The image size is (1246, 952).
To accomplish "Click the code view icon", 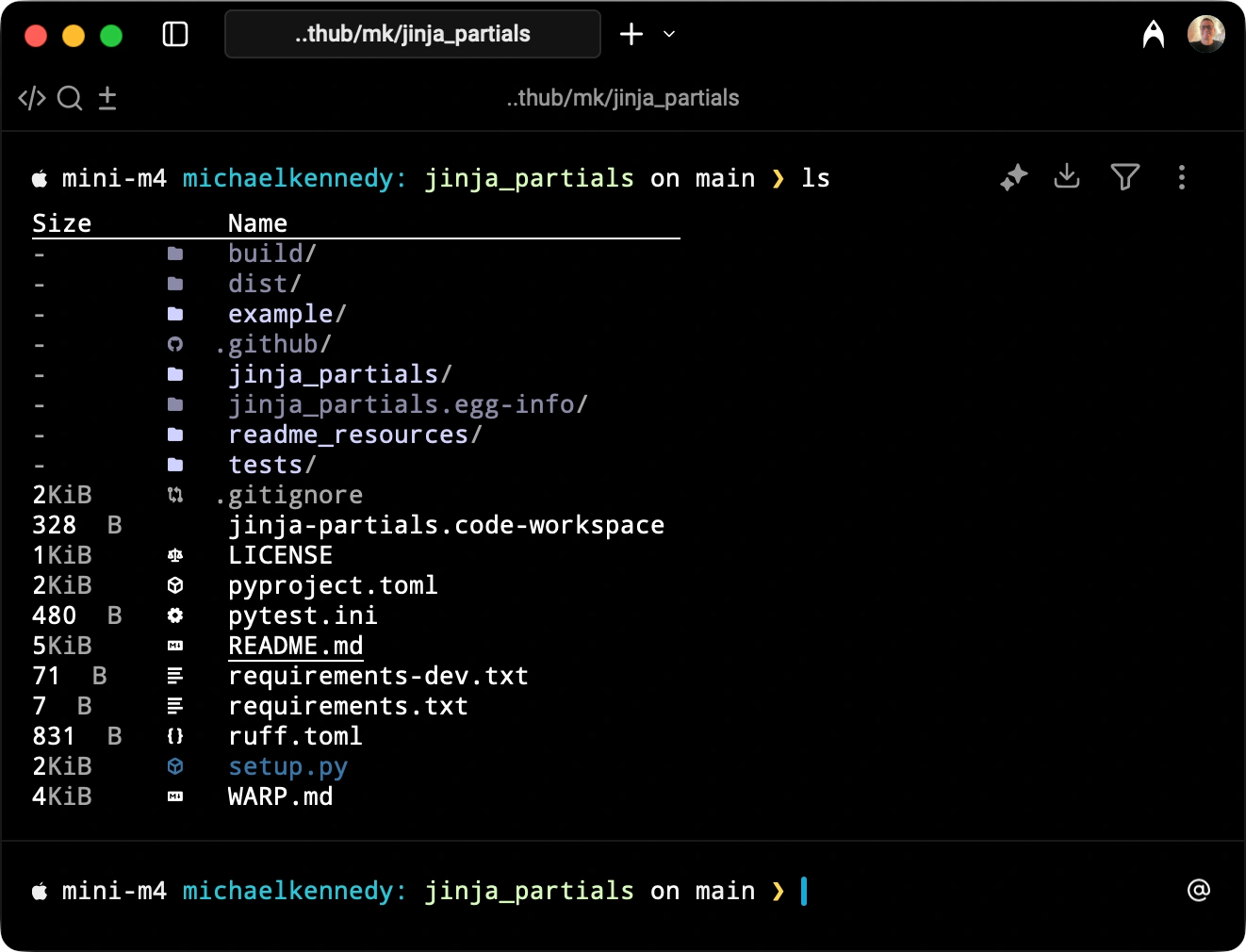I will (x=32, y=98).
